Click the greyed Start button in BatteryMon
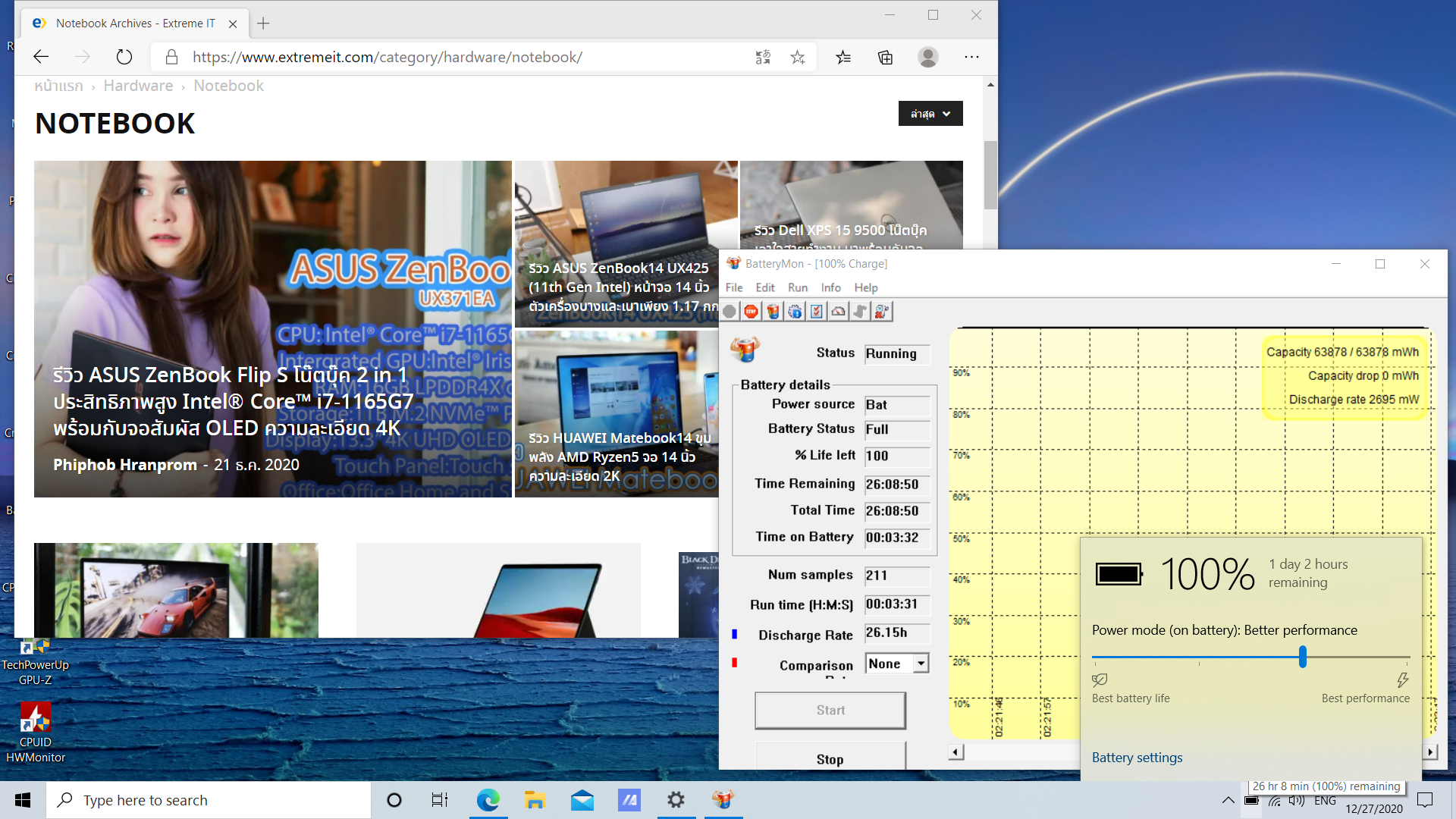 pyautogui.click(x=830, y=711)
